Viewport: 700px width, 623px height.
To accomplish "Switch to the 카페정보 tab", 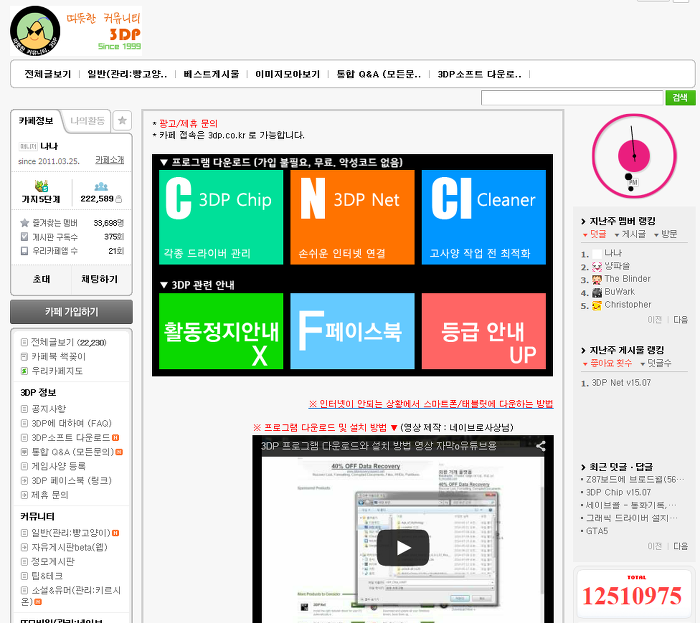I will [36, 121].
